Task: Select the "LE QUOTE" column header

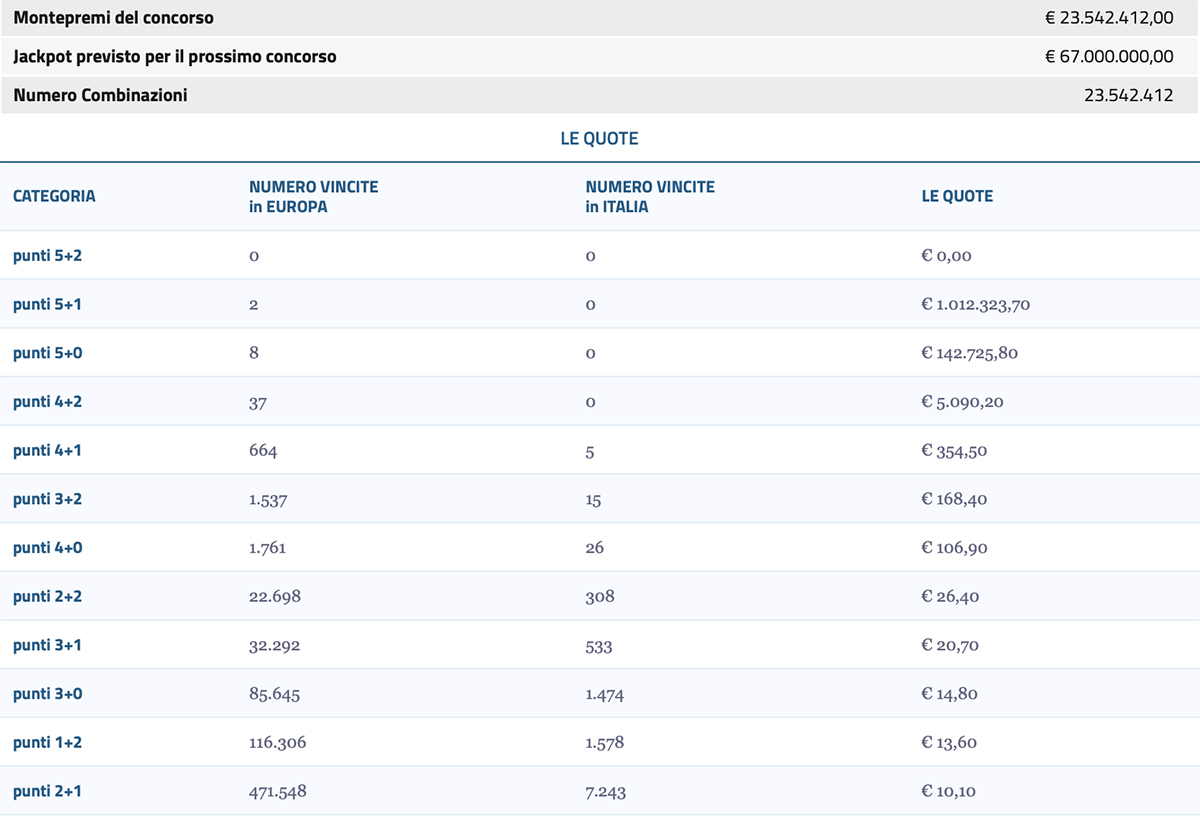Action: [957, 196]
